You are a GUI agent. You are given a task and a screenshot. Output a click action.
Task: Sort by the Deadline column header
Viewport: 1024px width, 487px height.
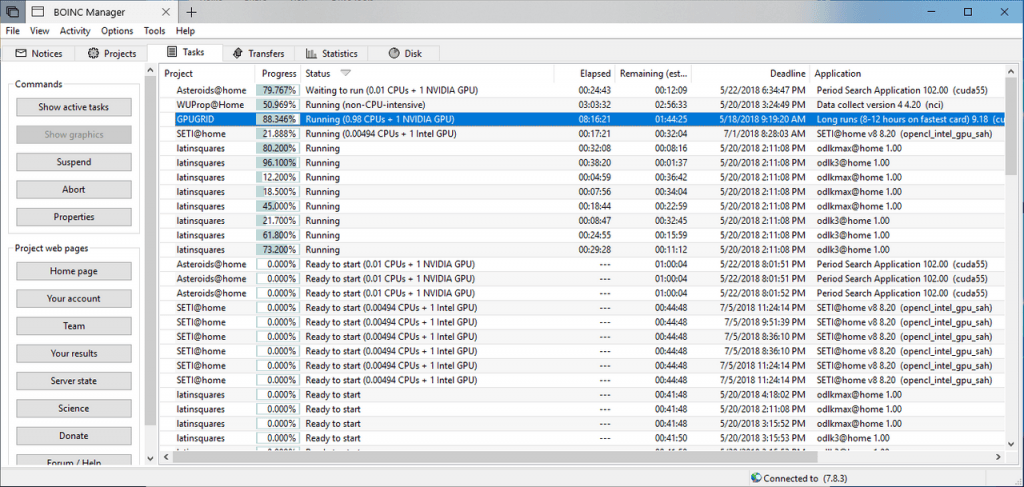click(x=751, y=74)
